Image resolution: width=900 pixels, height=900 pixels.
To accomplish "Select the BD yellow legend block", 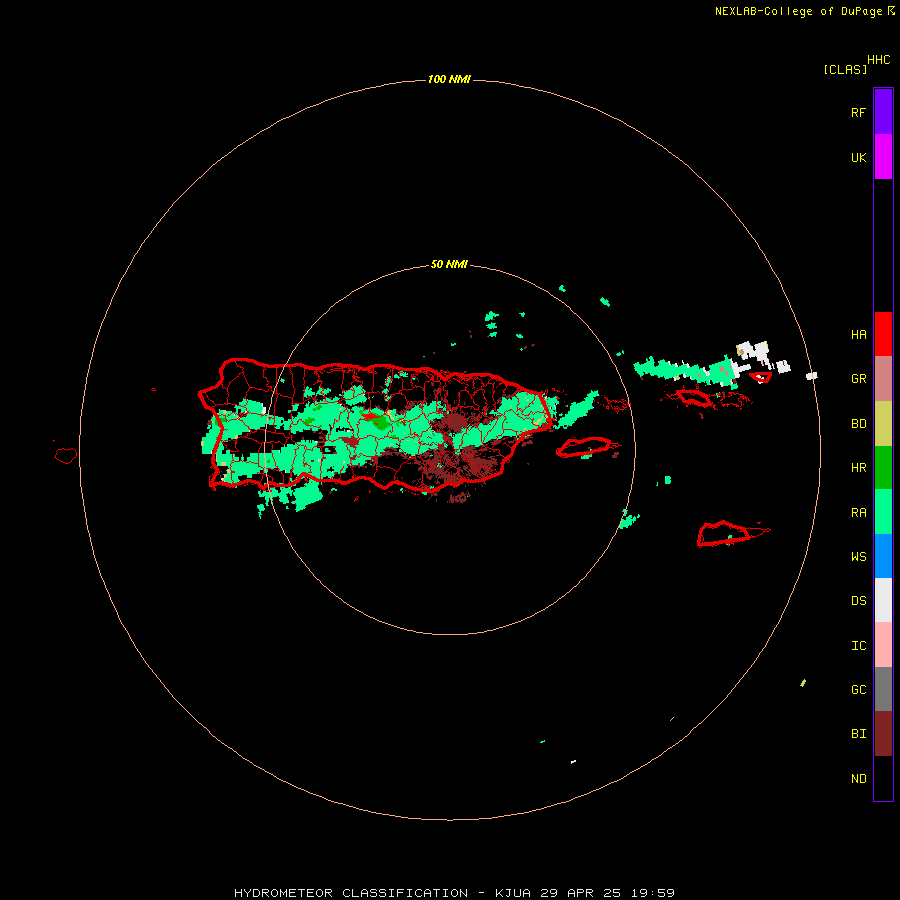I will point(883,423).
